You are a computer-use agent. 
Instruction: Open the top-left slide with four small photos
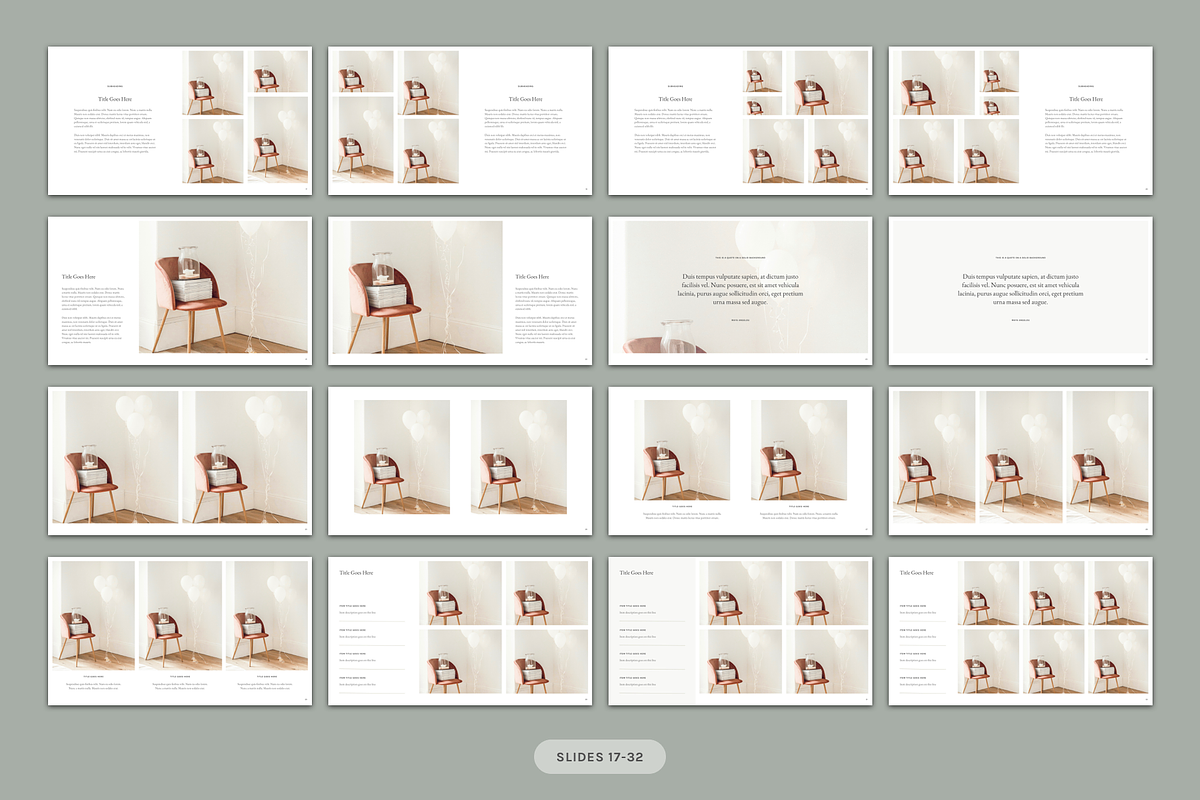coord(177,117)
